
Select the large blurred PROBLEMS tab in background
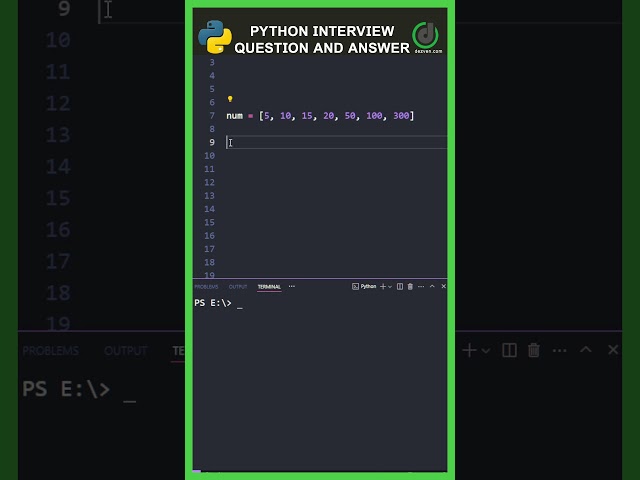51,351
